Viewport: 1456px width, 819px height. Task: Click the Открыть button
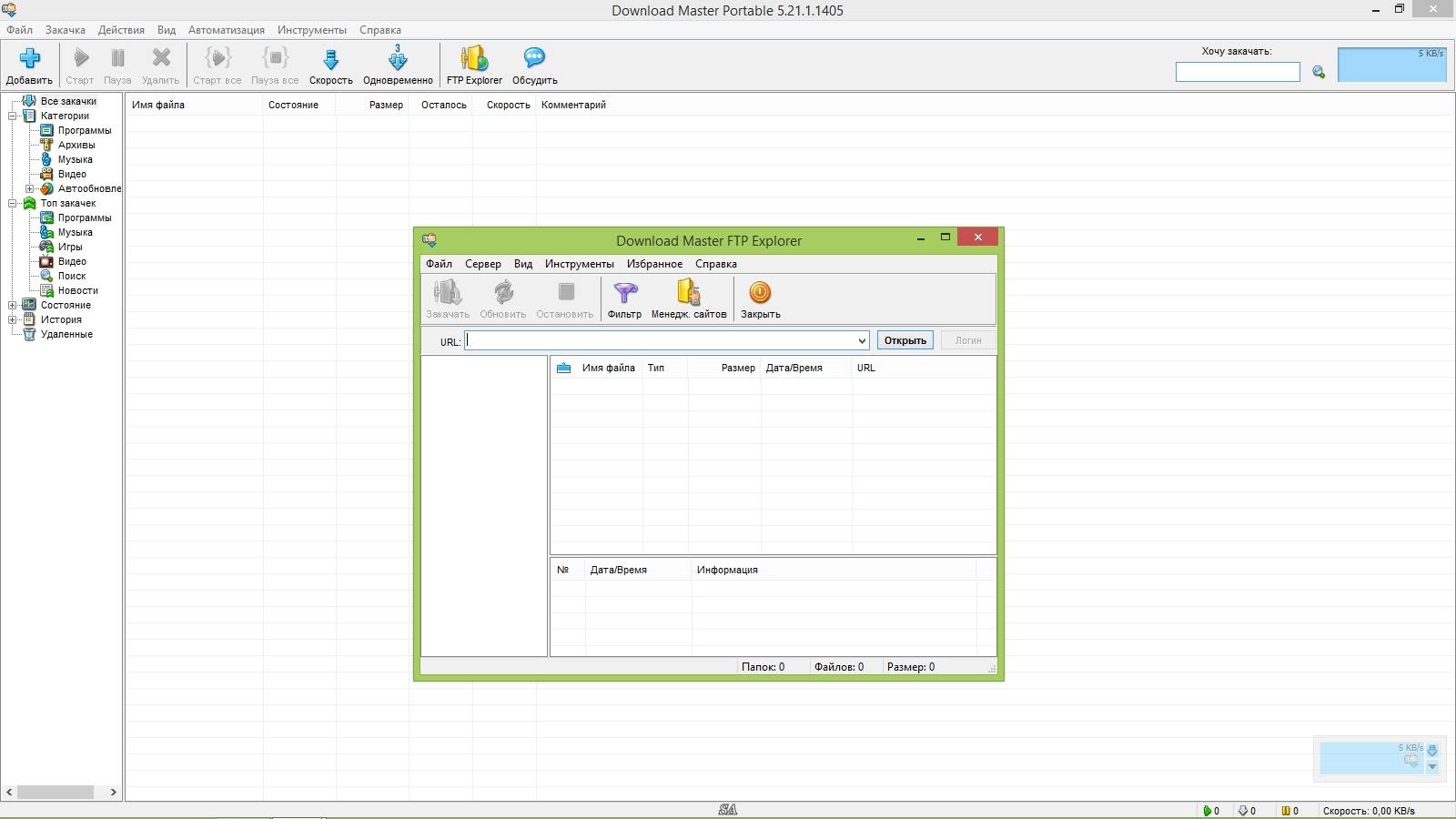(x=905, y=340)
